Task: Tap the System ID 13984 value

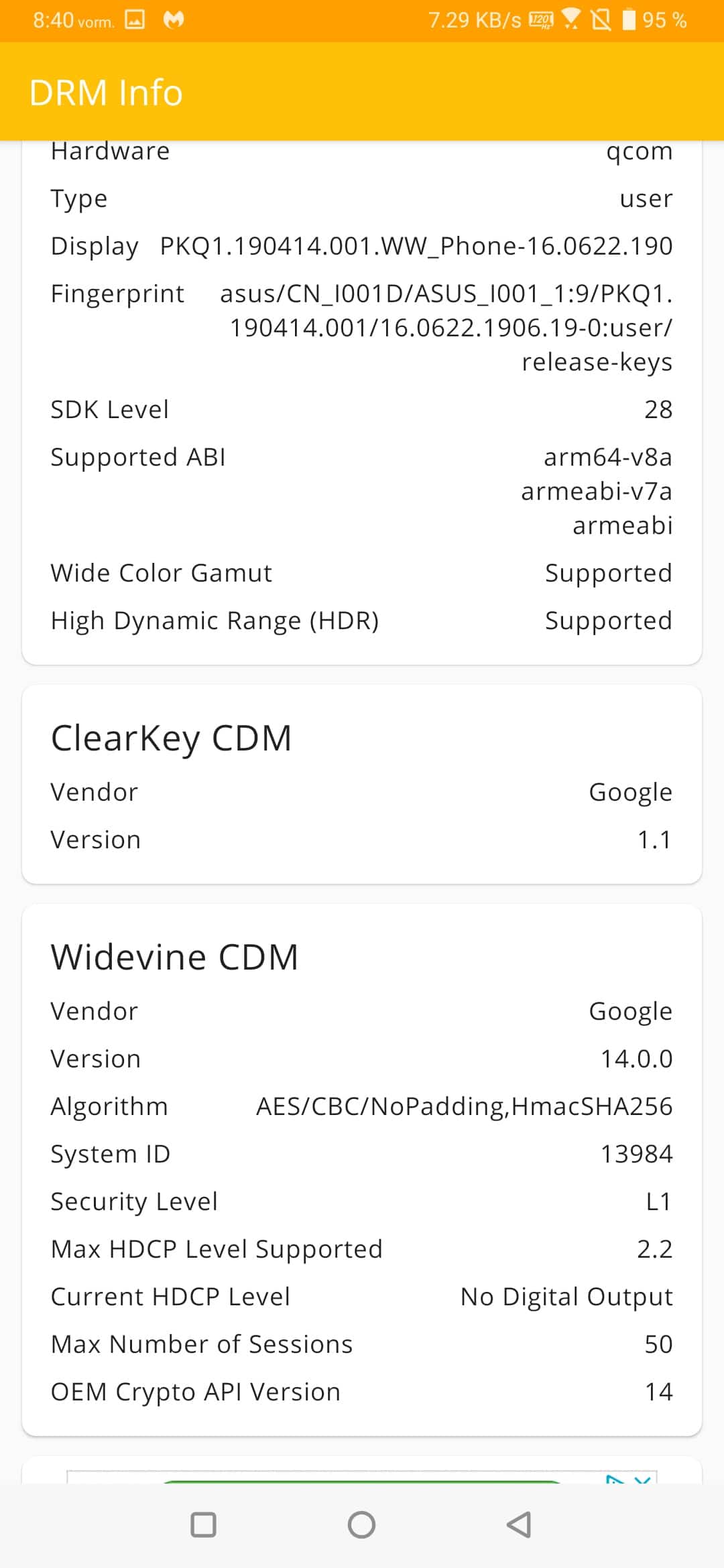Action: (636, 1154)
